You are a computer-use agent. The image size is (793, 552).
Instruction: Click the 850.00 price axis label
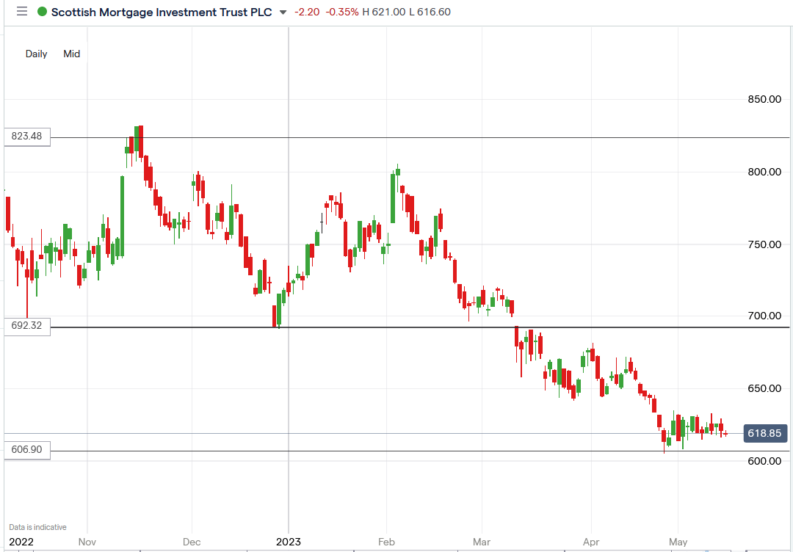(x=765, y=99)
